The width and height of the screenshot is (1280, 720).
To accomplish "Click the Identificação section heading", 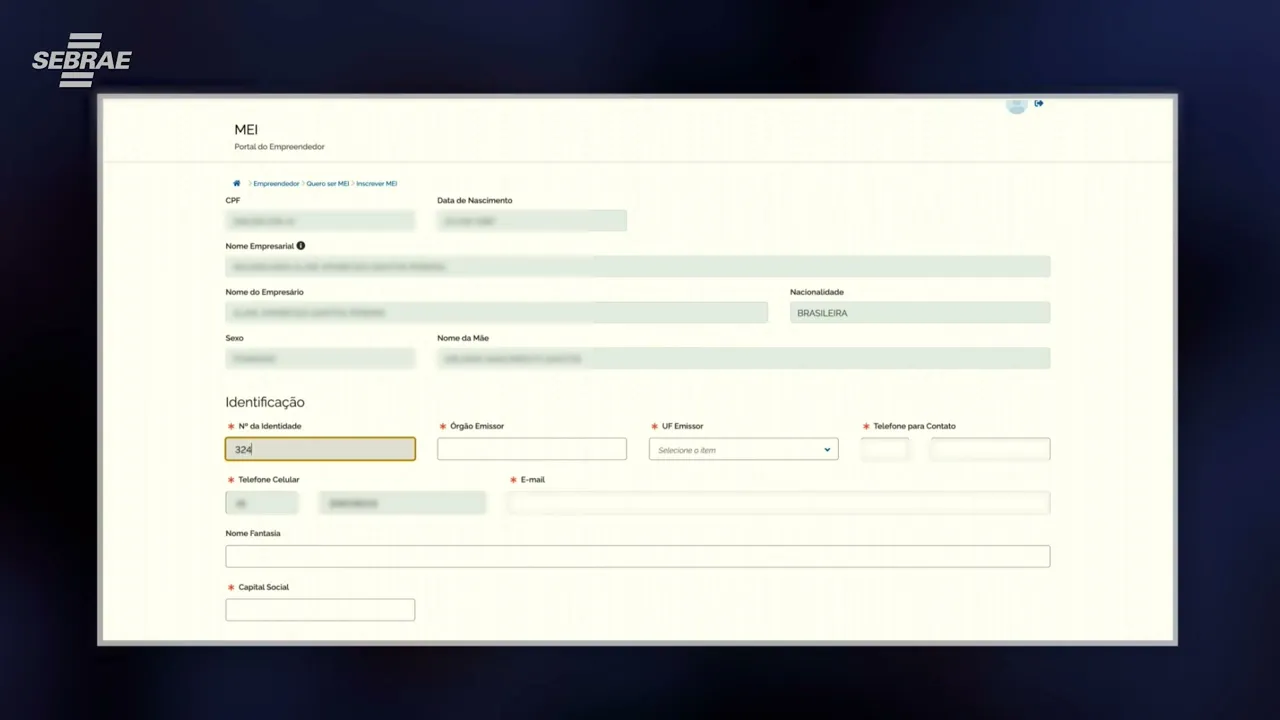I will tap(265, 402).
